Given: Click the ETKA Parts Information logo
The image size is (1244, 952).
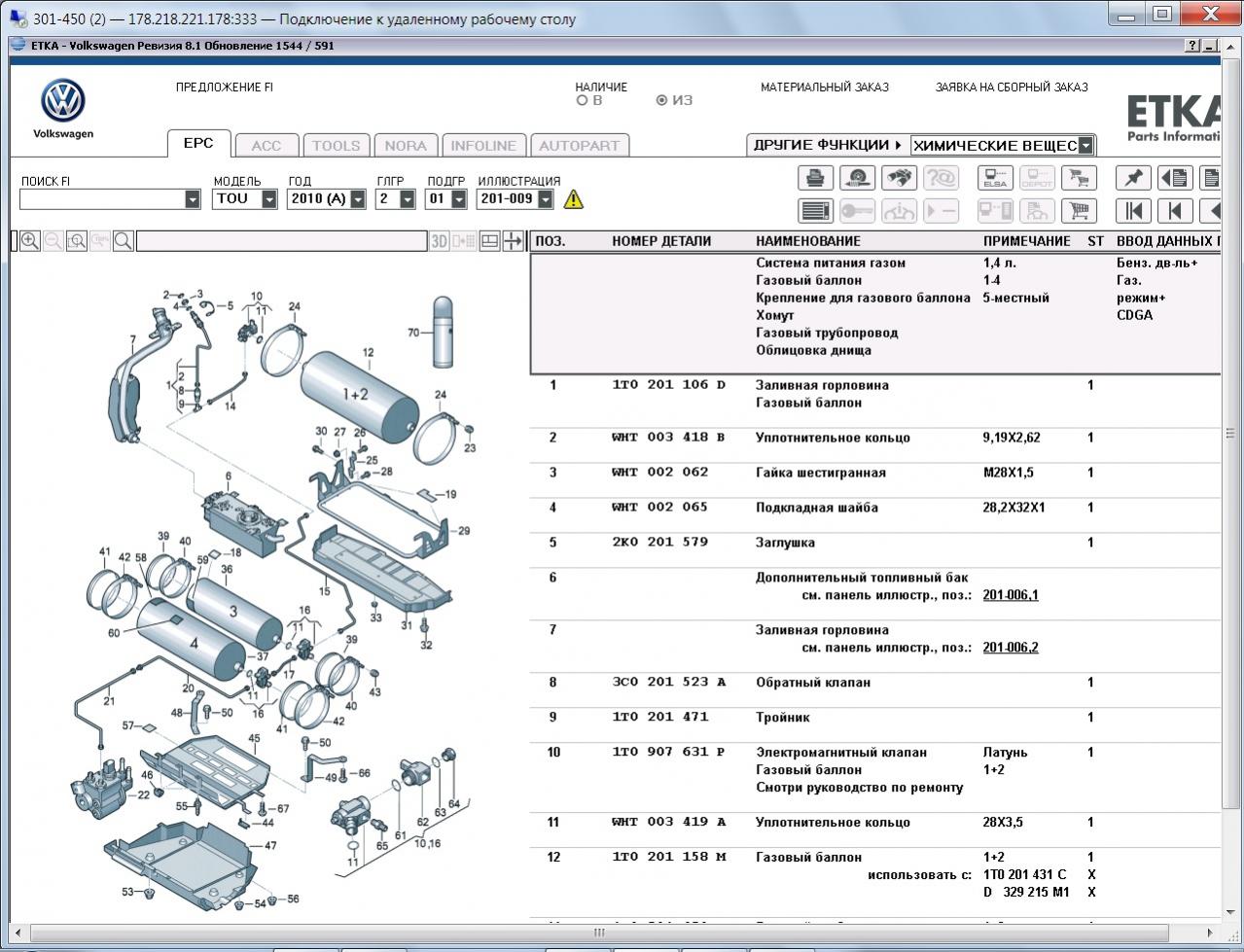Looking at the screenshot, I should point(1174,117).
